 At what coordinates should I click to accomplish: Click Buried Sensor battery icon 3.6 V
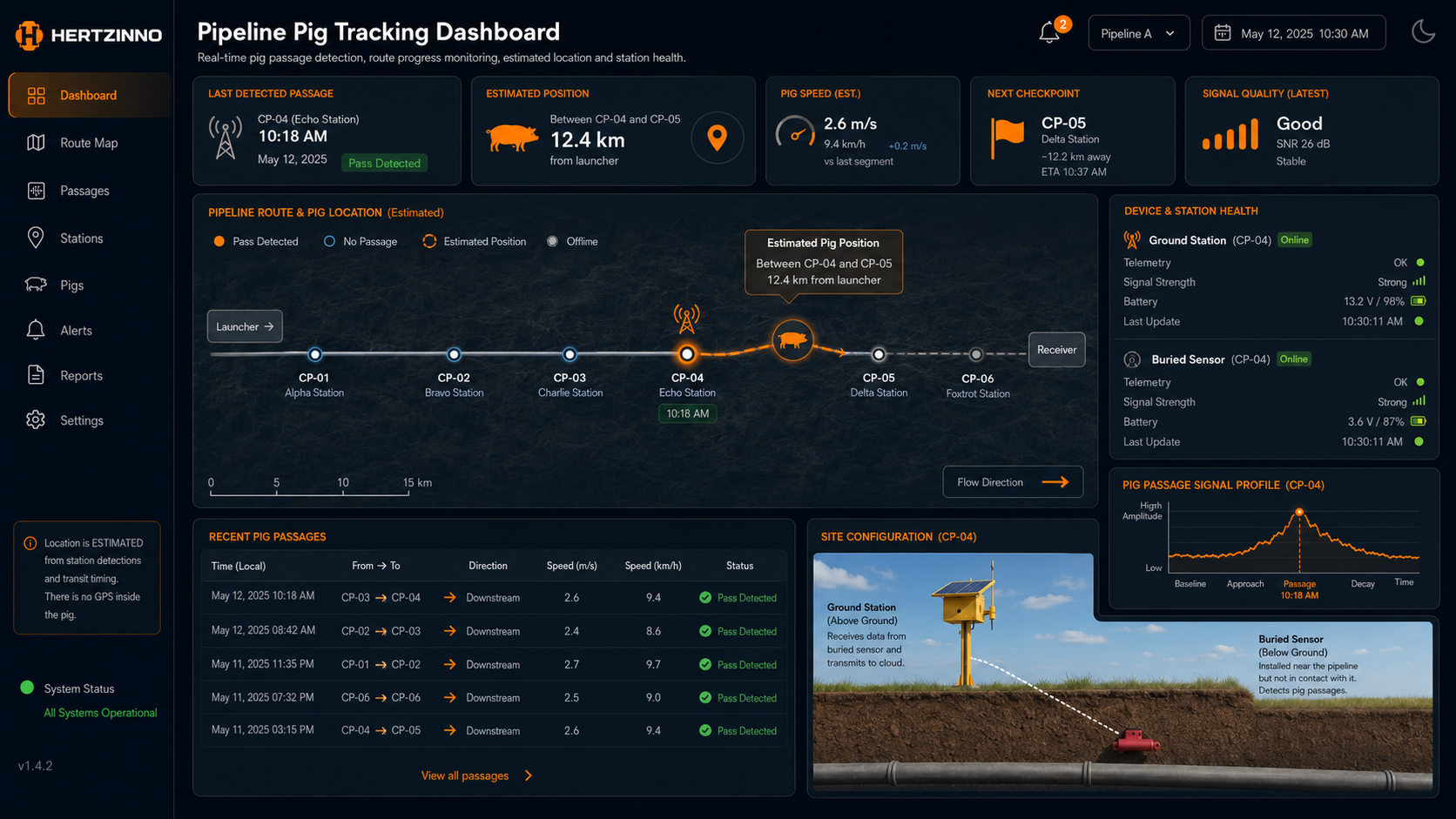[x=1419, y=421]
